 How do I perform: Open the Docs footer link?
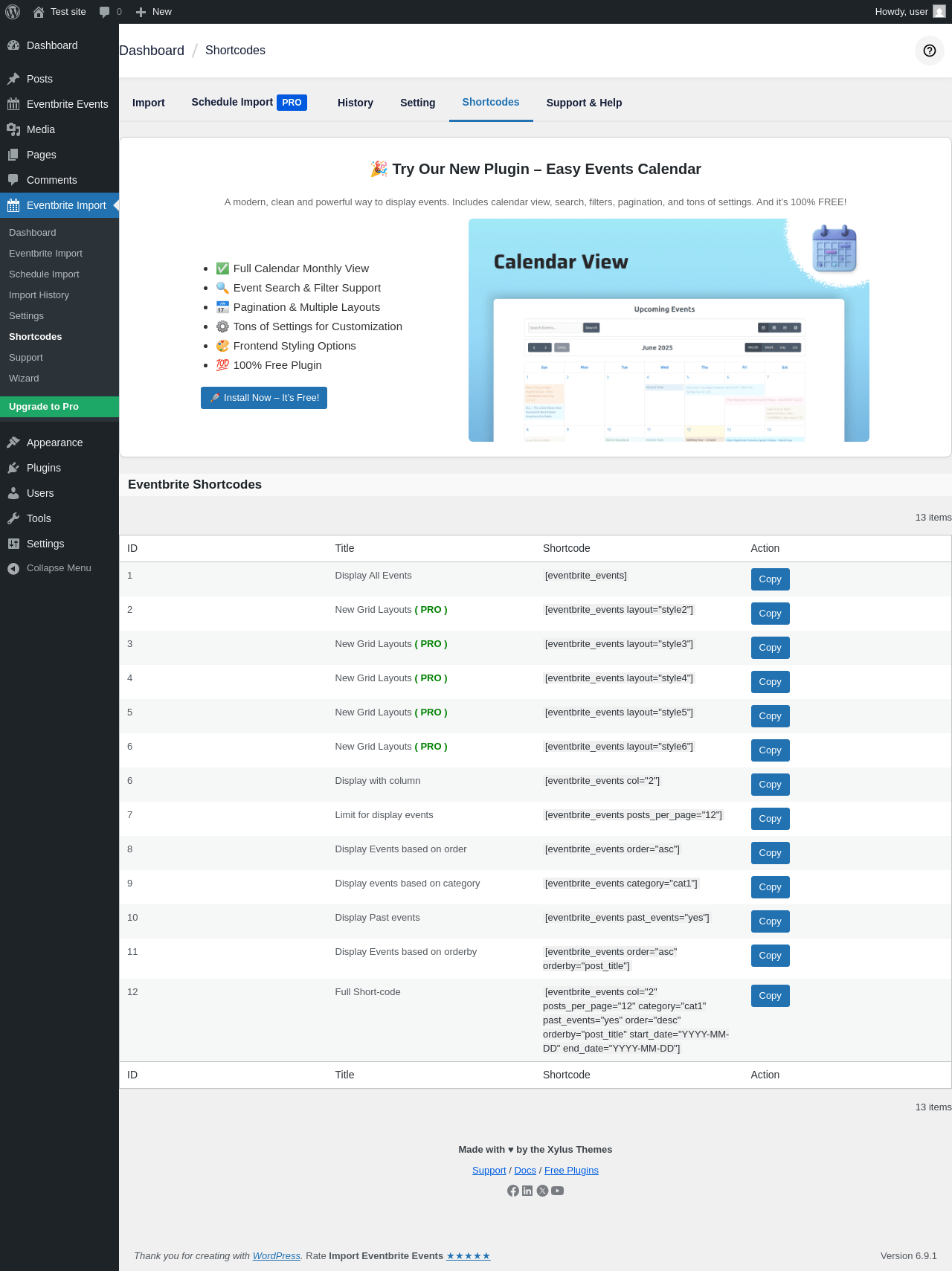tap(525, 1171)
